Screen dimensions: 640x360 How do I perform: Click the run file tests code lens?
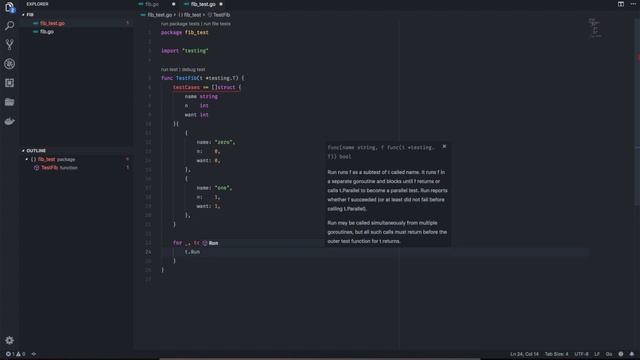click(217, 24)
